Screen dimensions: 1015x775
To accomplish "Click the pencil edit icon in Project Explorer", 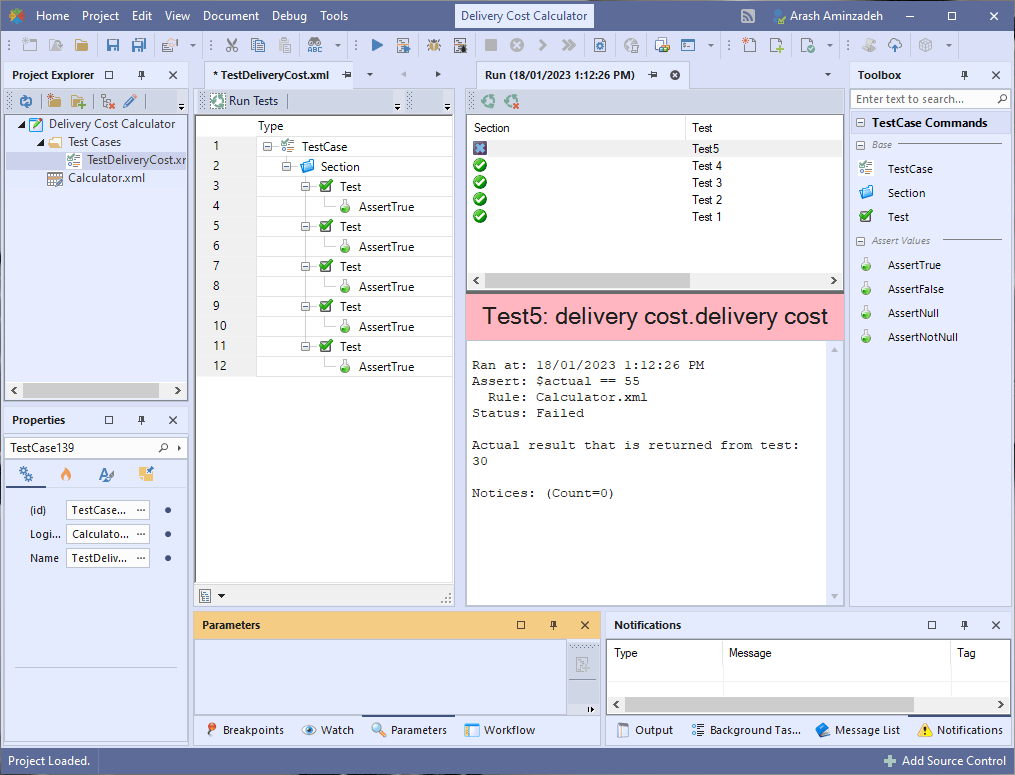I will pyautogui.click(x=129, y=101).
